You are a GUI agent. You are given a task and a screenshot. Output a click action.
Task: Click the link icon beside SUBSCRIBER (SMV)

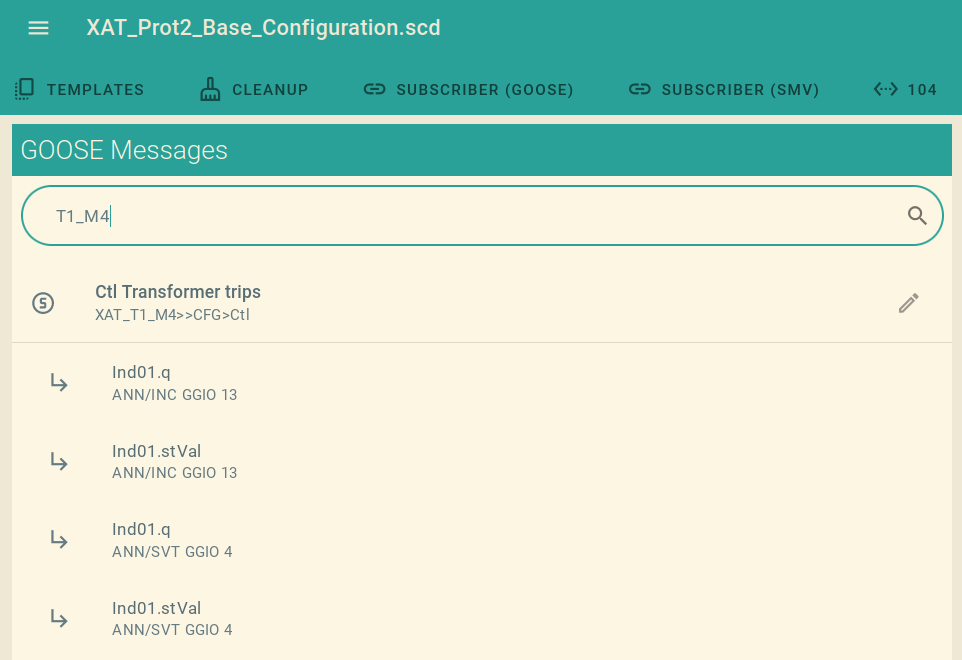pos(639,89)
